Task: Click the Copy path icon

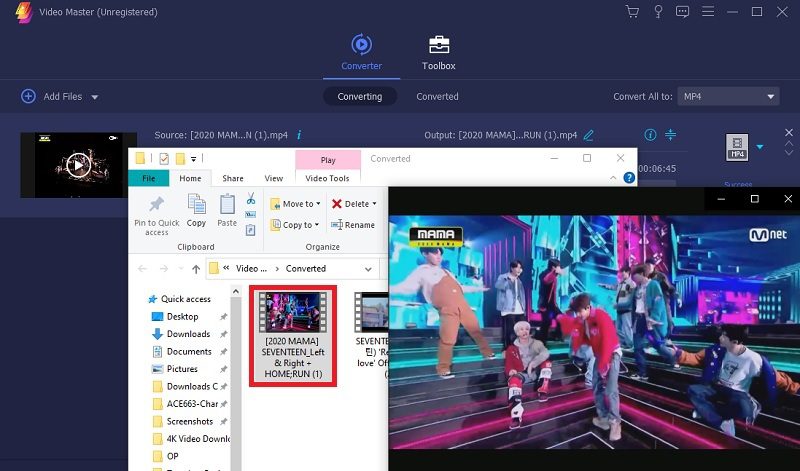Action: (251, 215)
